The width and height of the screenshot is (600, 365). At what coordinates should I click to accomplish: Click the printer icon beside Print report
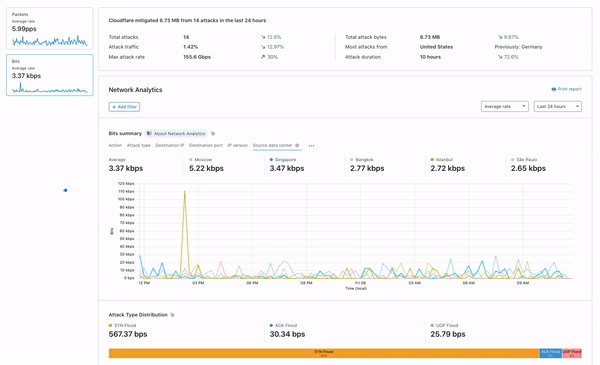point(553,89)
